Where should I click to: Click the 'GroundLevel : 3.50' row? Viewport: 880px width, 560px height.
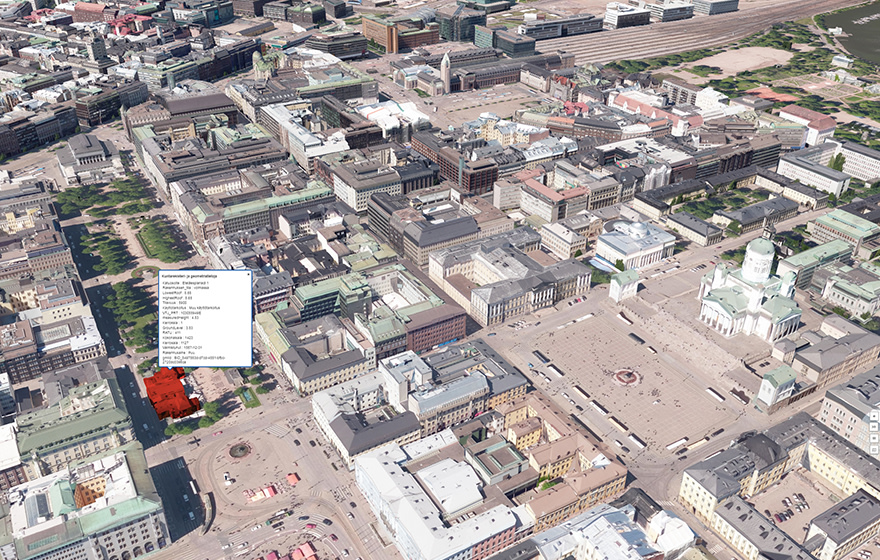178,328
